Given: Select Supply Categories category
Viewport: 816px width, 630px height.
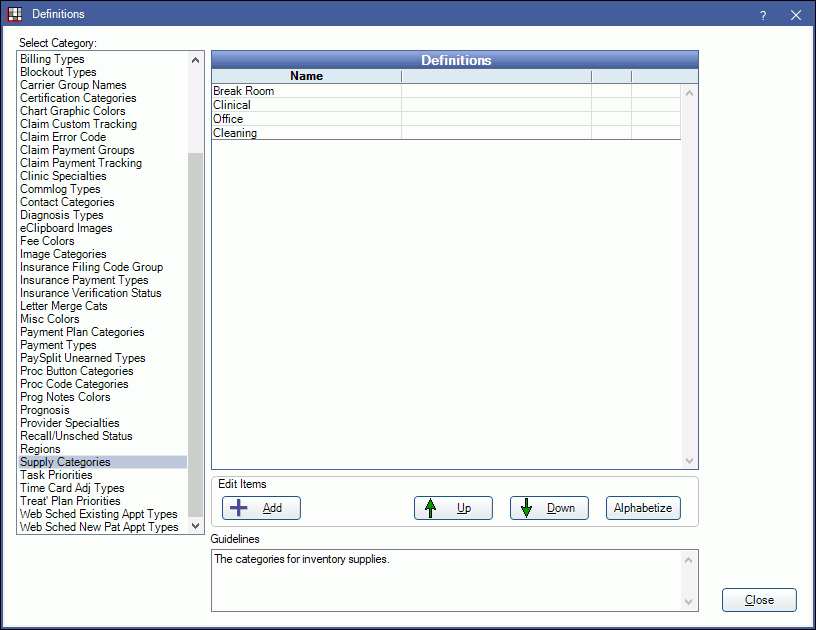Looking at the screenshot, I should coord(103,462).
